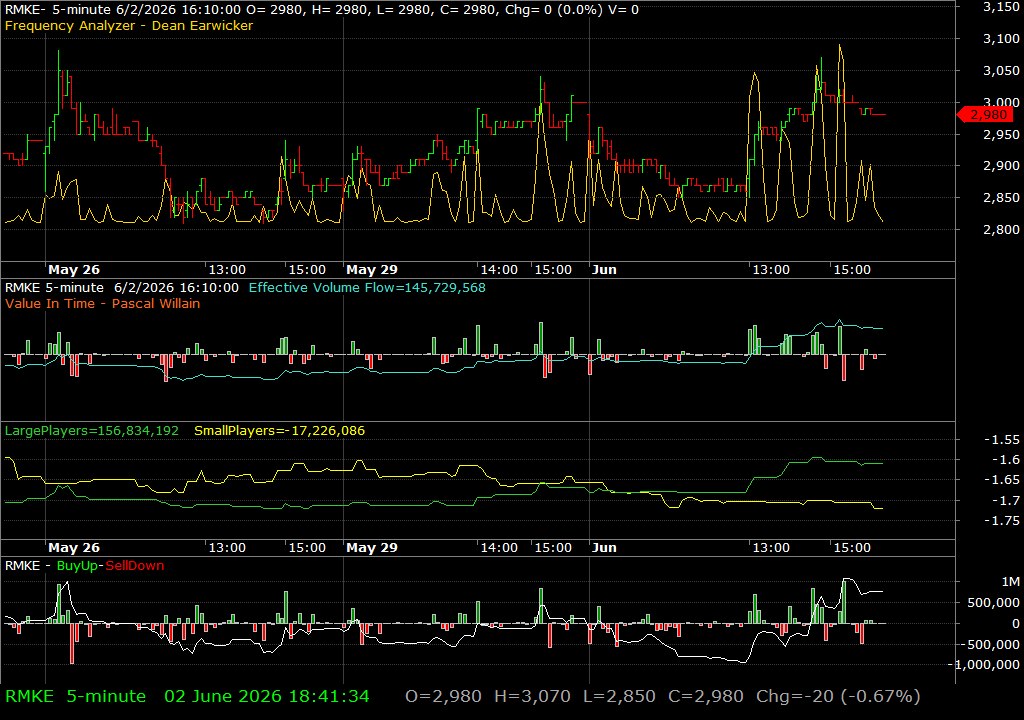Select May 29 on the price chart time axis

coord(372,269)
